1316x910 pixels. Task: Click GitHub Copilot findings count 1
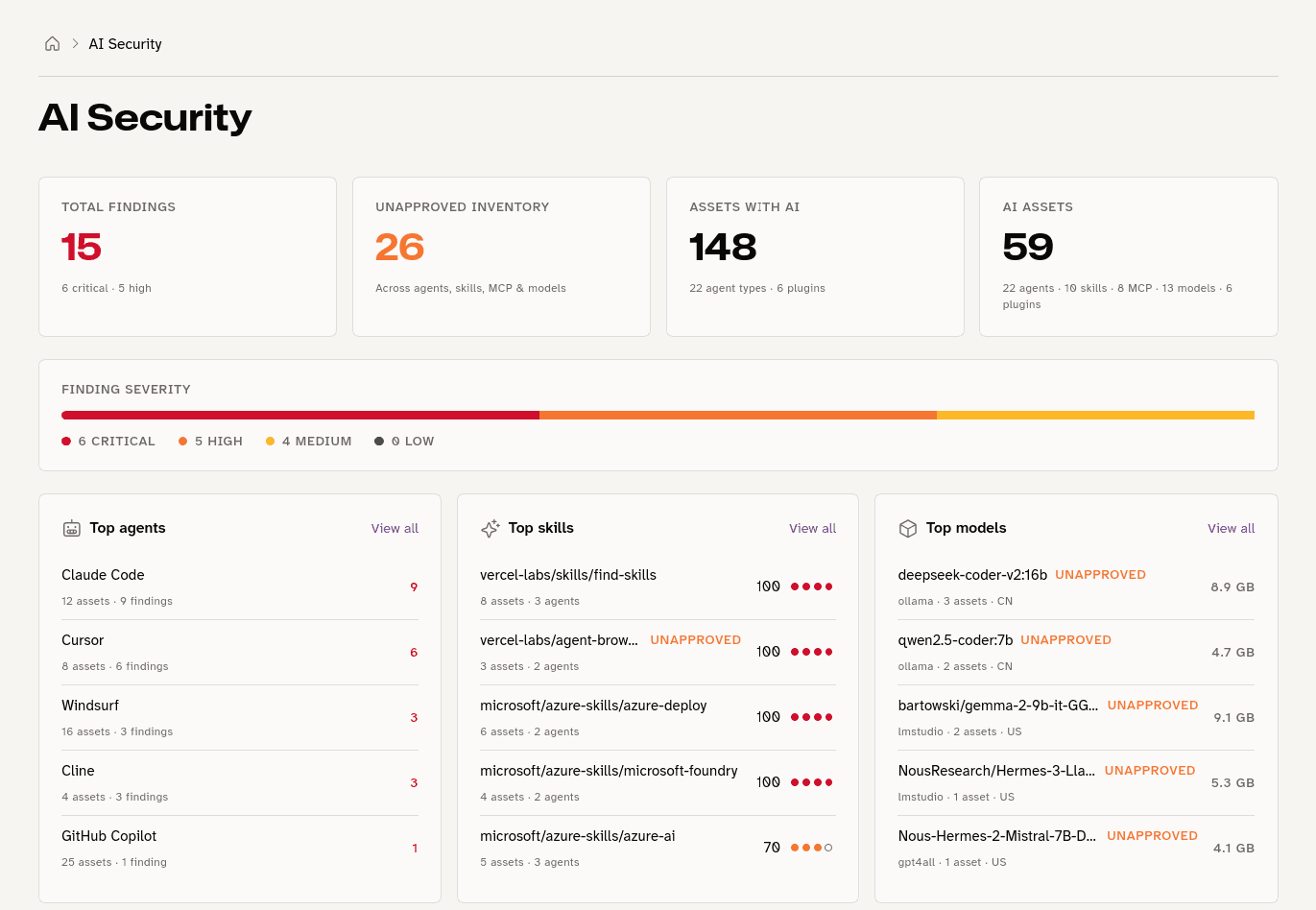pos(415,849)
